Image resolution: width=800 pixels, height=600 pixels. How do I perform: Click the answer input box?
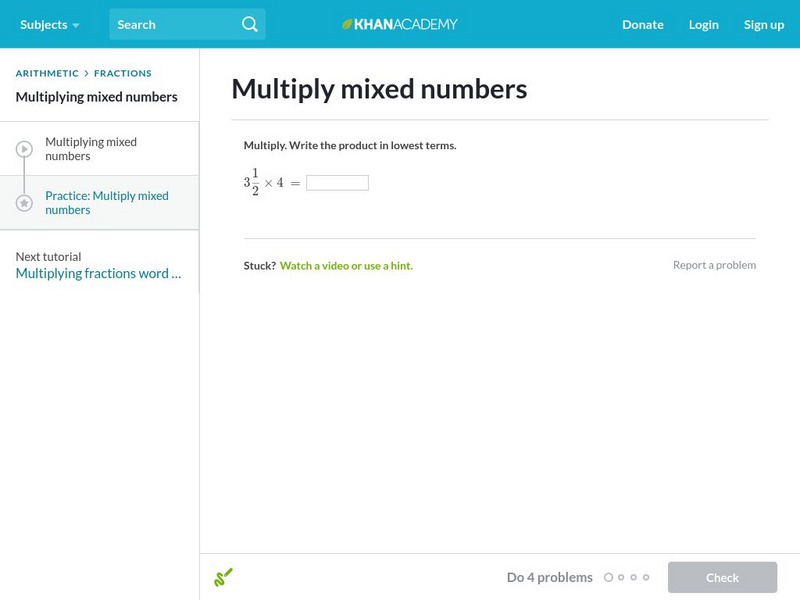(337, 183)
